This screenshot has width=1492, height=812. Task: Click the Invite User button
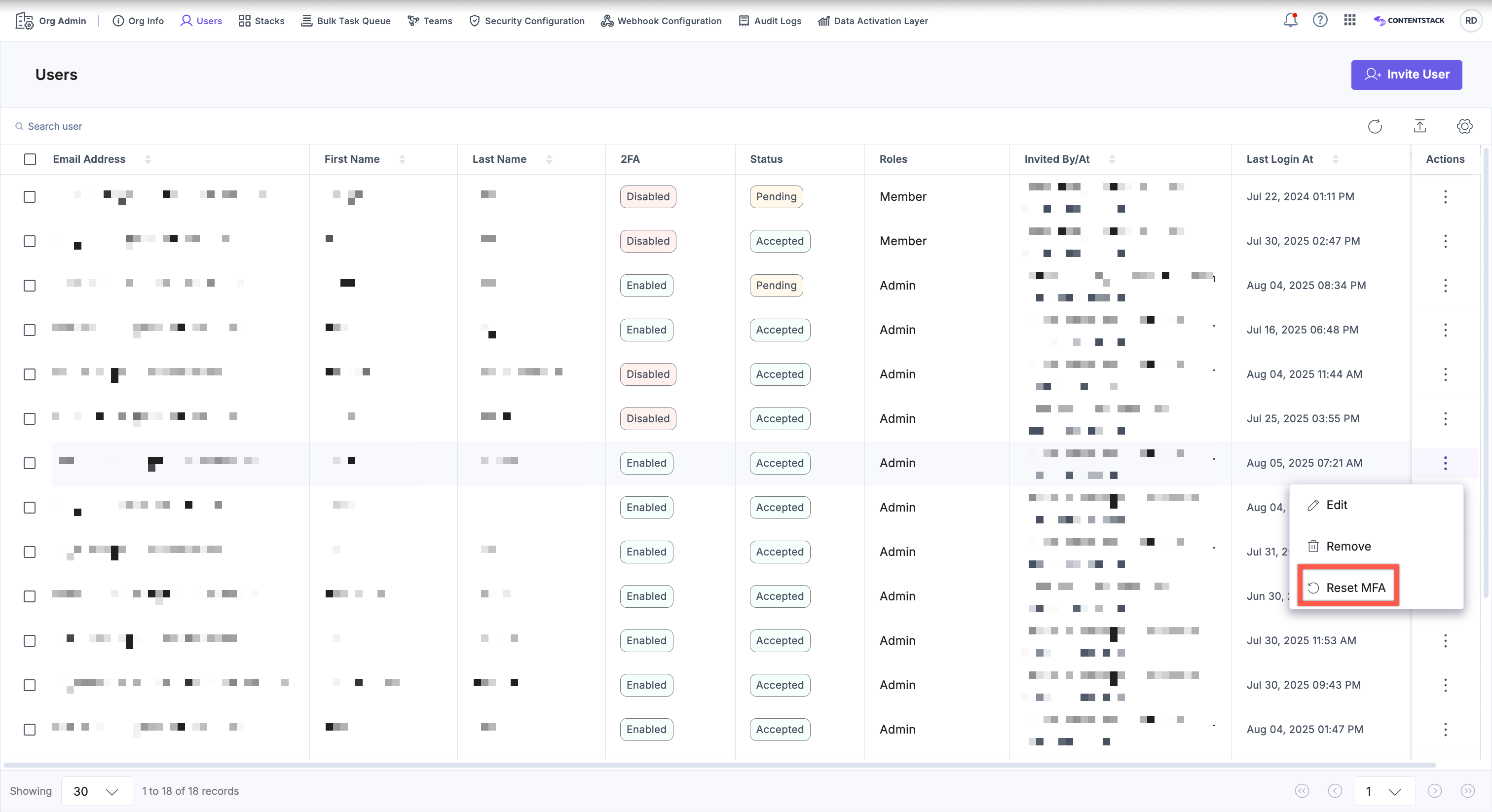tap(1406, 74)
